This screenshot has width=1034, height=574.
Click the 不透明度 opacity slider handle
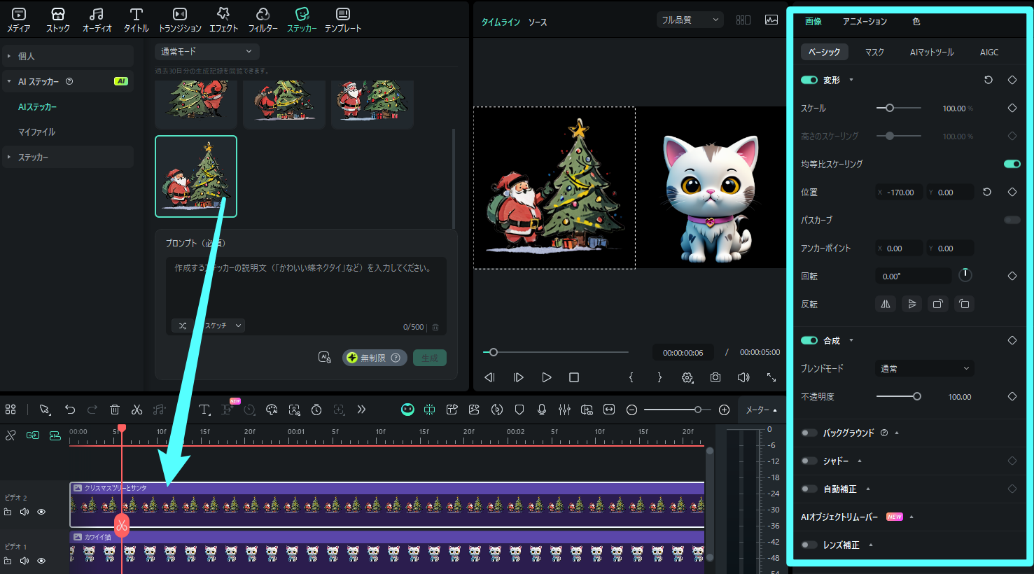click(917, 397)
